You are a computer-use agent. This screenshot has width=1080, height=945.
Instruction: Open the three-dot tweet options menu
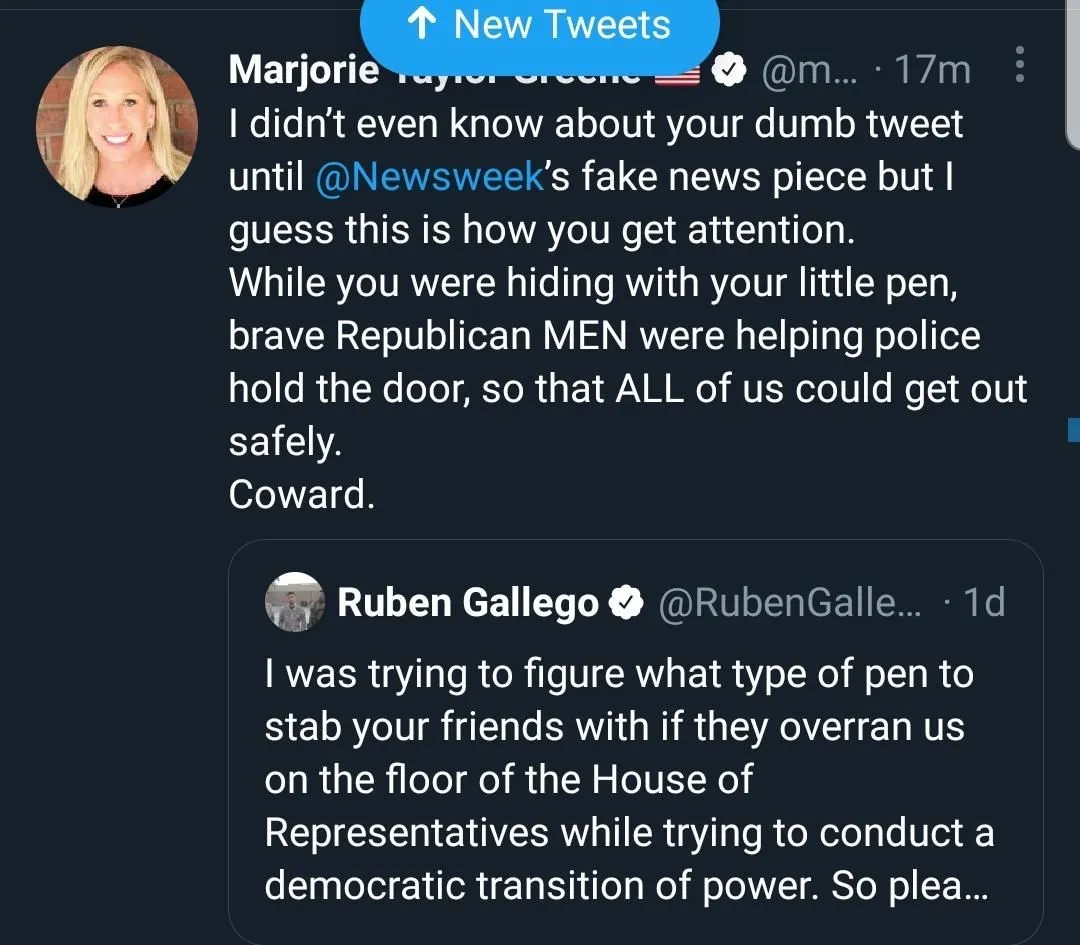[1019, 66]
